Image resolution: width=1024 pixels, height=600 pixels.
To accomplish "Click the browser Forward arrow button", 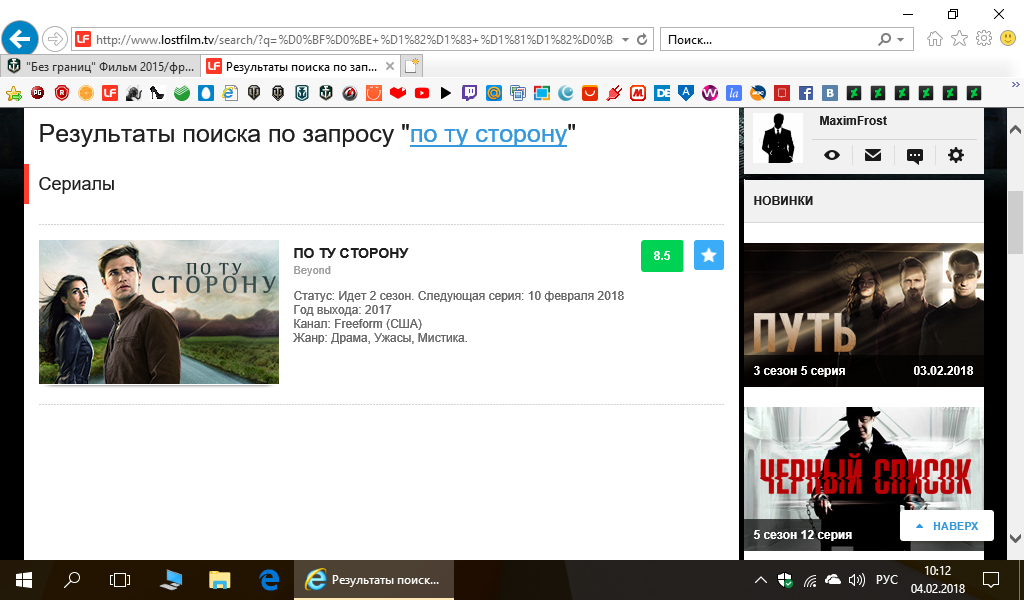I will pyautogui.click(x=55, y=39).
